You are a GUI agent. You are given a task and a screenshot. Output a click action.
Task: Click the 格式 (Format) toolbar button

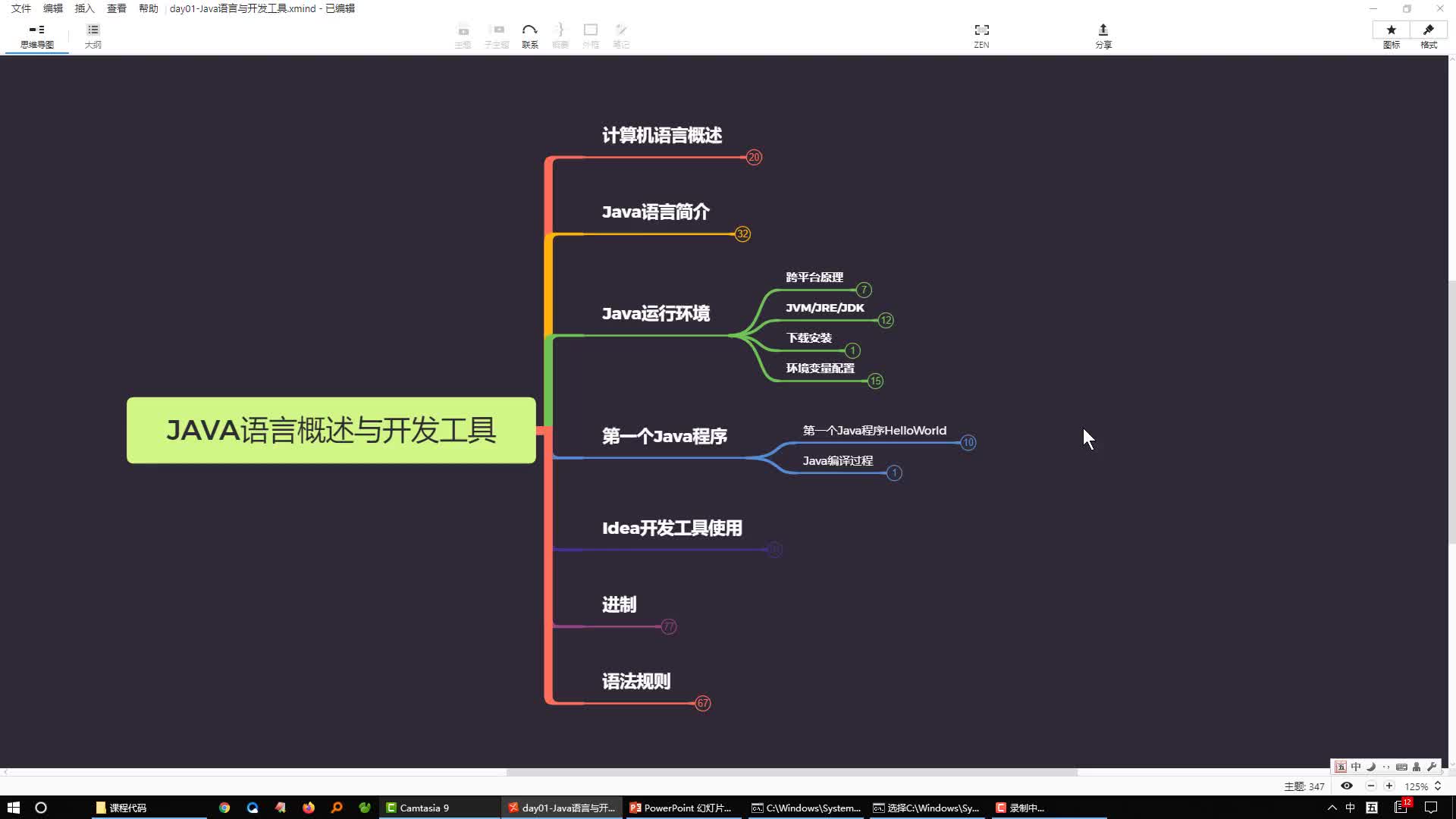point(1429,35)
